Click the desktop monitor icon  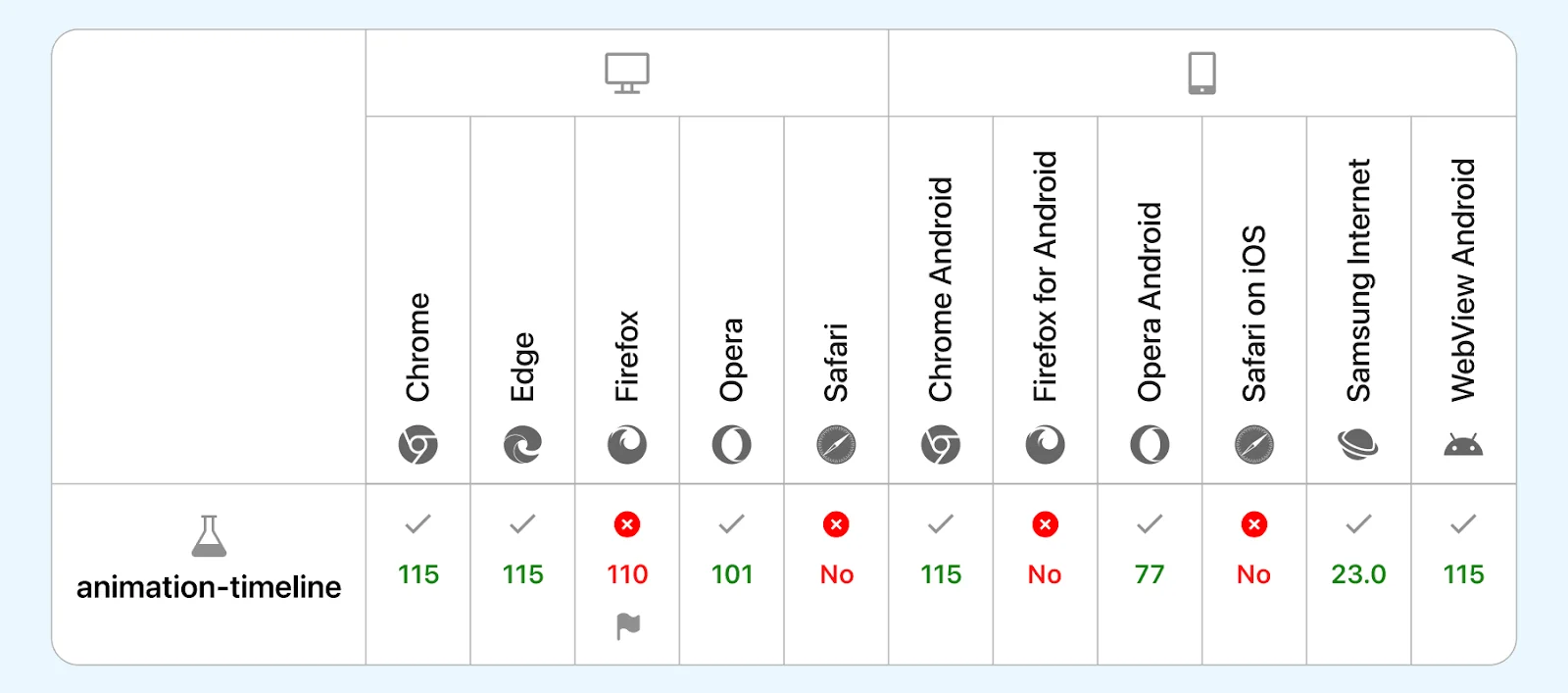627,74
